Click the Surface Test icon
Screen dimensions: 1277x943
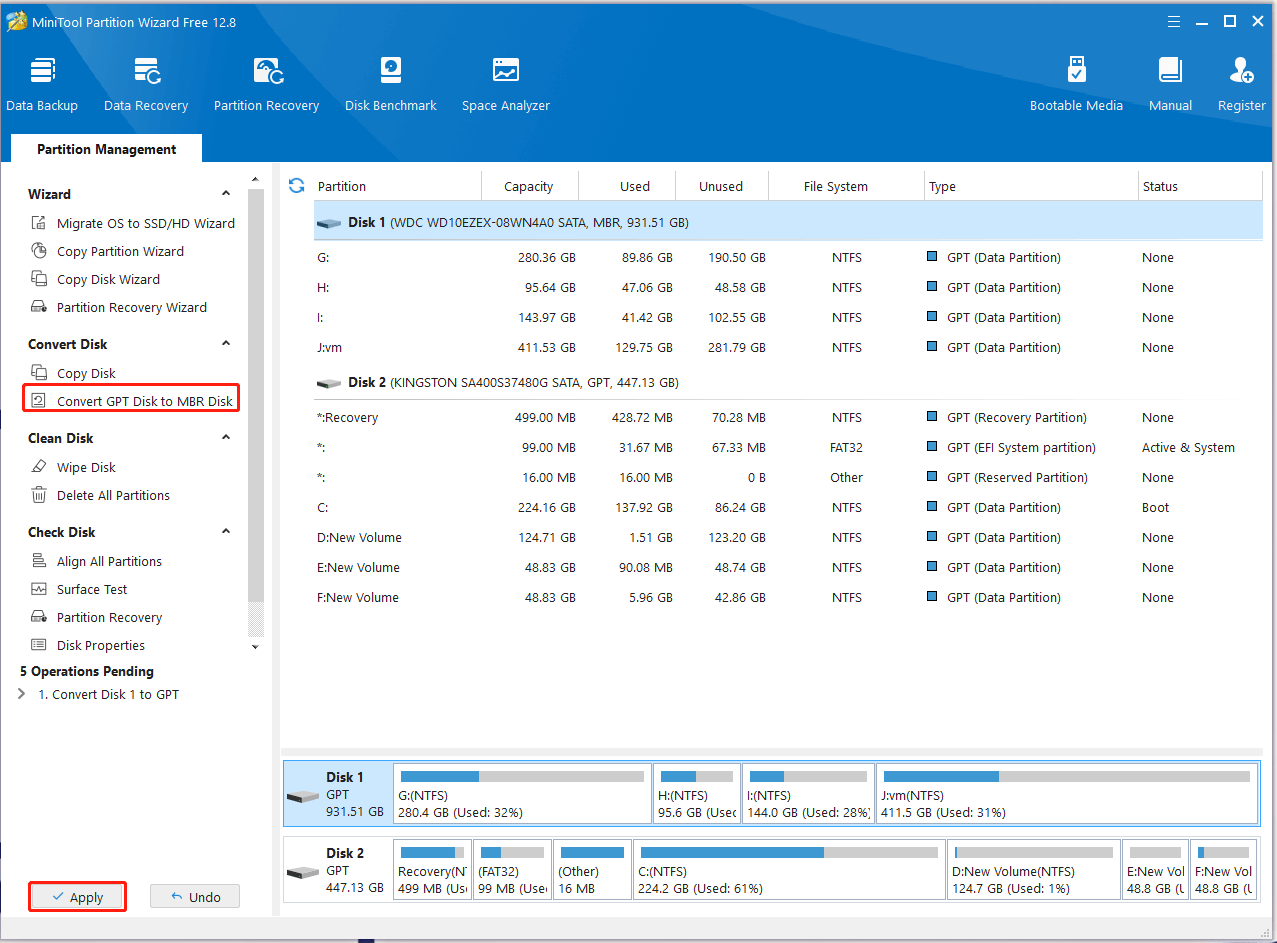[39, 589]
